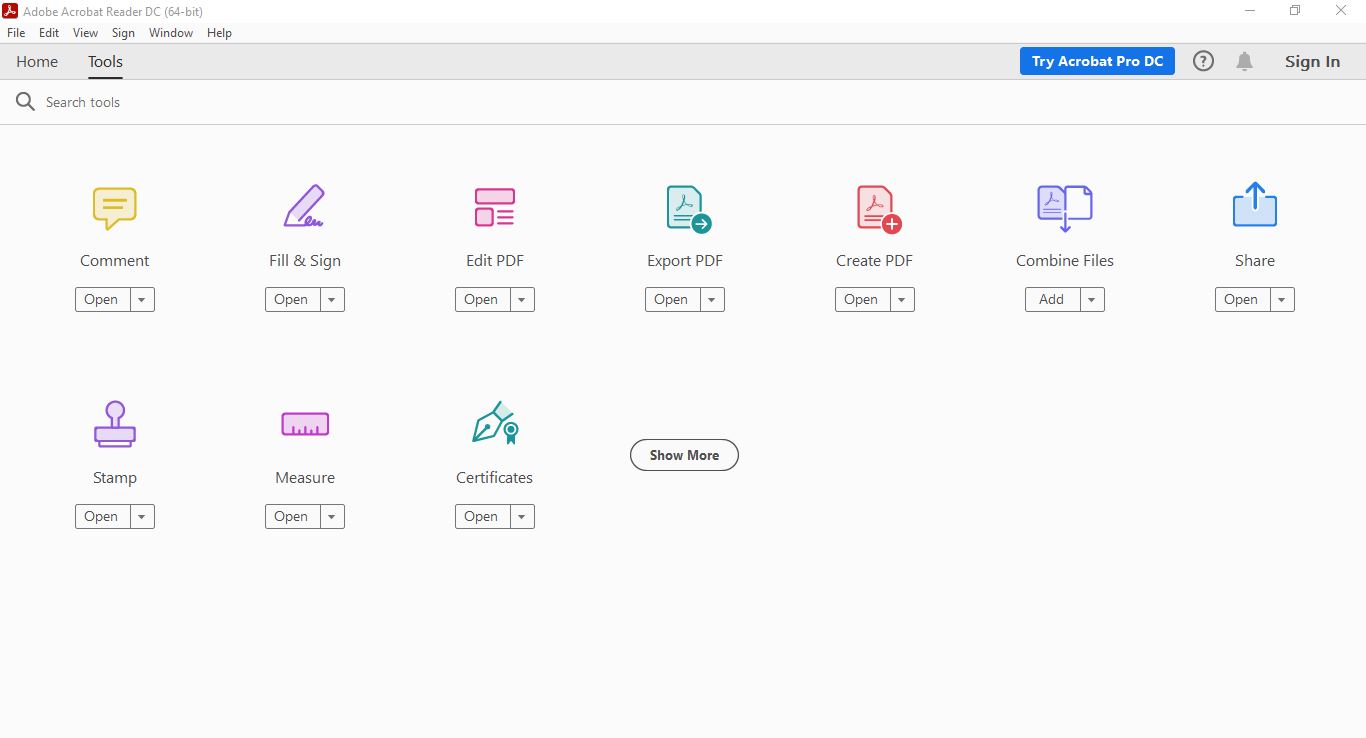Expand the Stamp dropdown arrow
This screenshot has width=1366, height=738.
click(x=142, y=516)
